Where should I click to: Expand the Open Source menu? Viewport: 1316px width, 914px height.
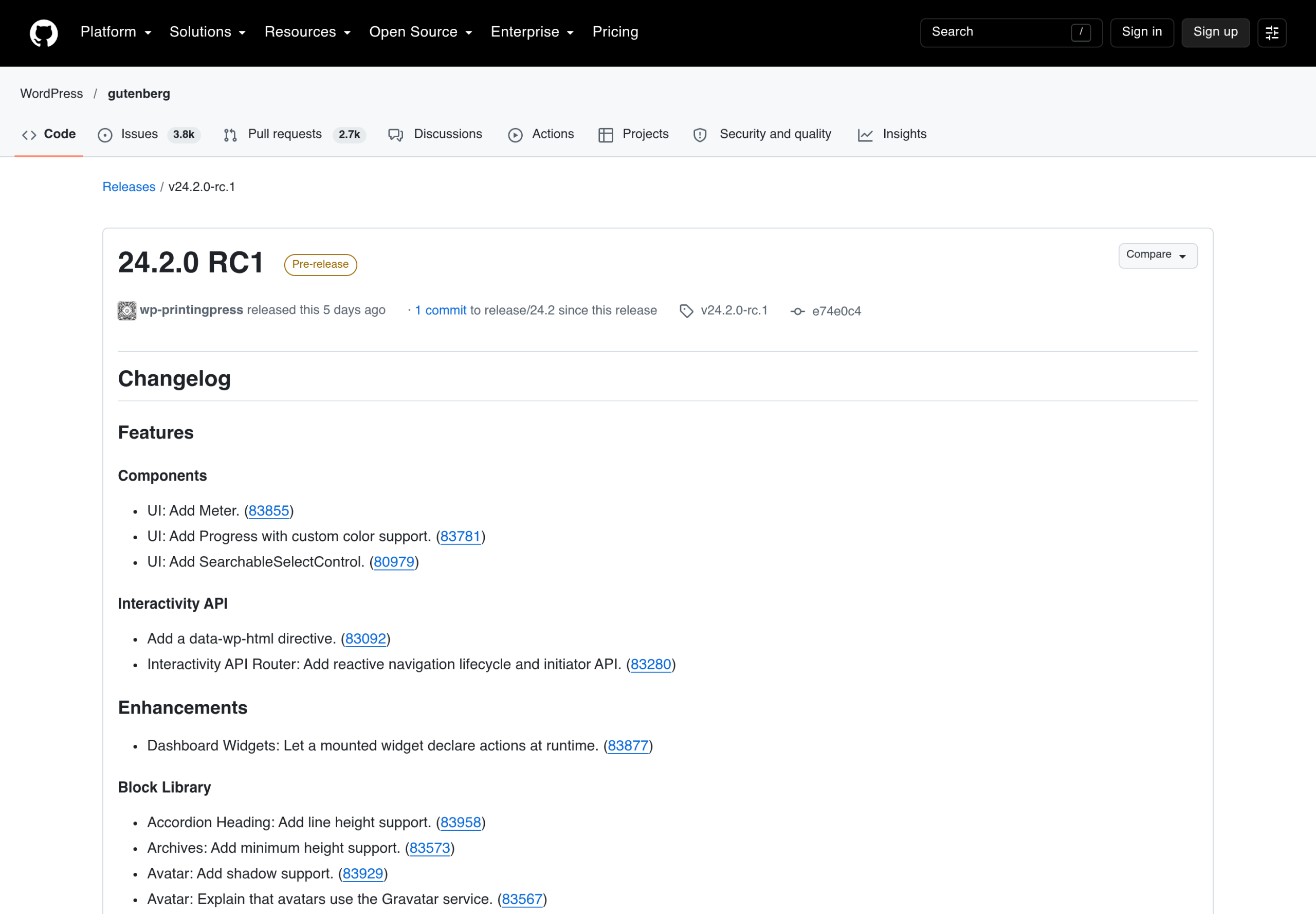(421, 32)
